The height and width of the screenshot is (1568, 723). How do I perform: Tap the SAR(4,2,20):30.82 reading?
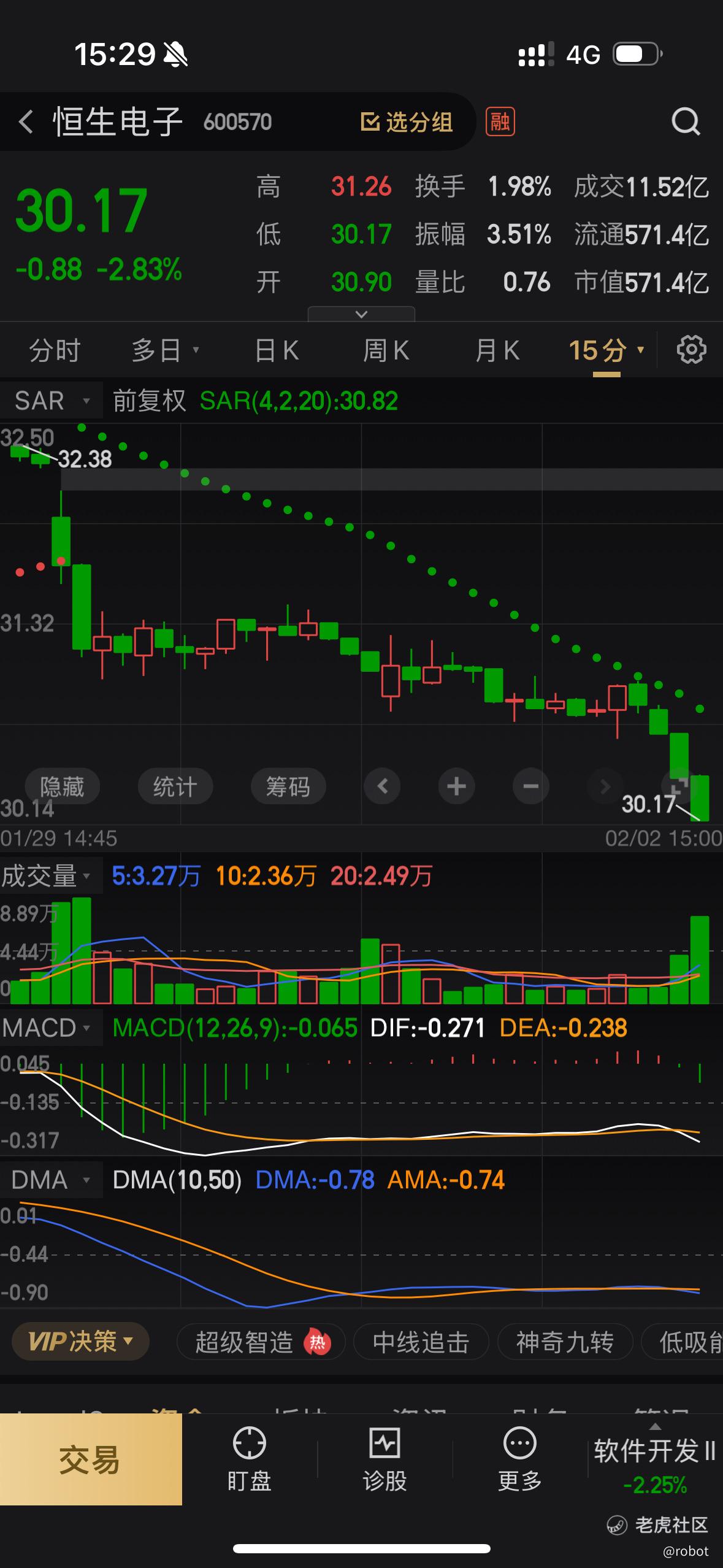[x=299, y=401]
